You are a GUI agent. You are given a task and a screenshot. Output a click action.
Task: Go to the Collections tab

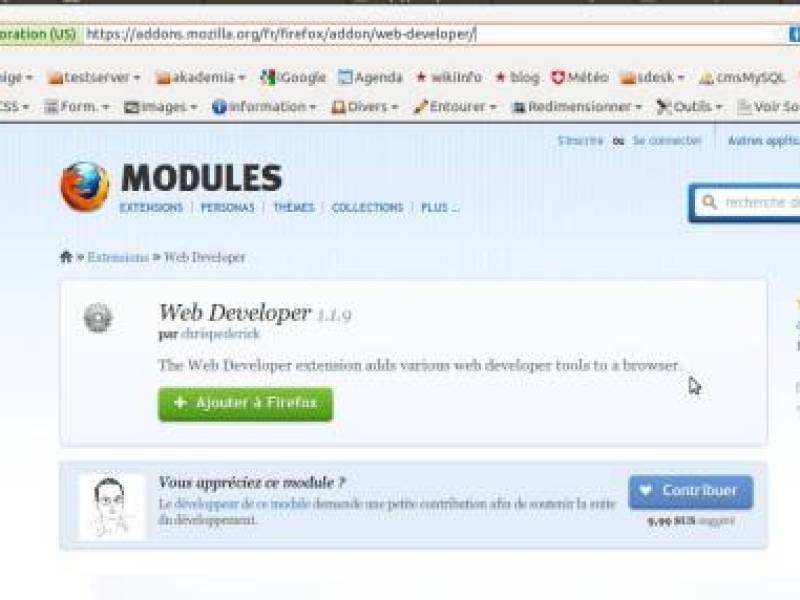pos(367,208)
